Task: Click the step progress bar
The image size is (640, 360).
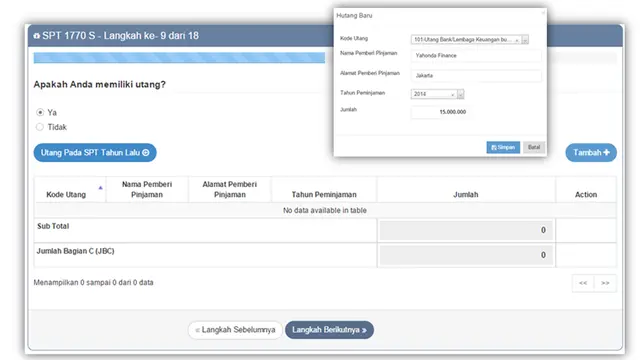Action: (179, 58)
